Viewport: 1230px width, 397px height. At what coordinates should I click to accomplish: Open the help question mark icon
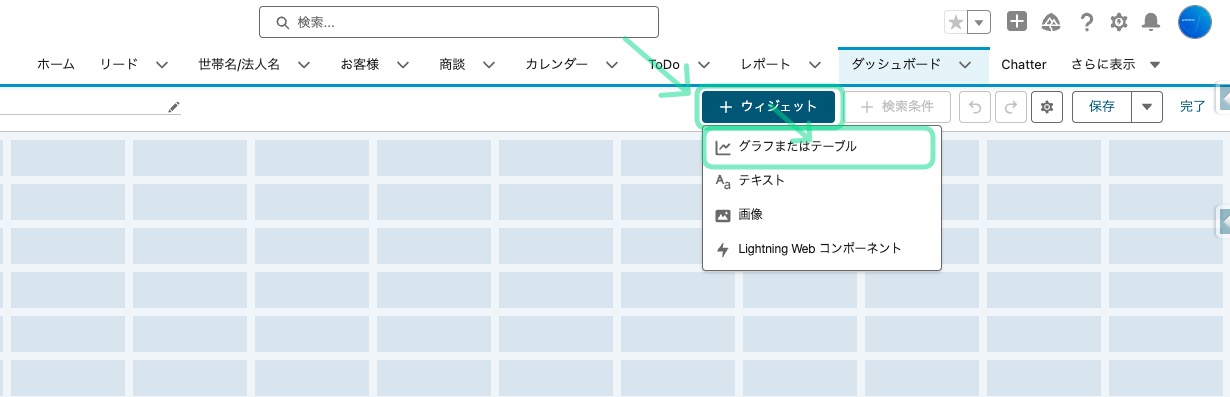click(1087, 22)
